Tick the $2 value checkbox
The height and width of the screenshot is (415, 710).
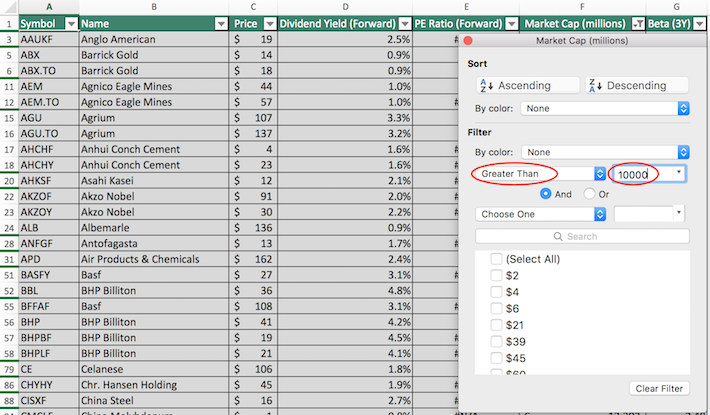point(496,276)
